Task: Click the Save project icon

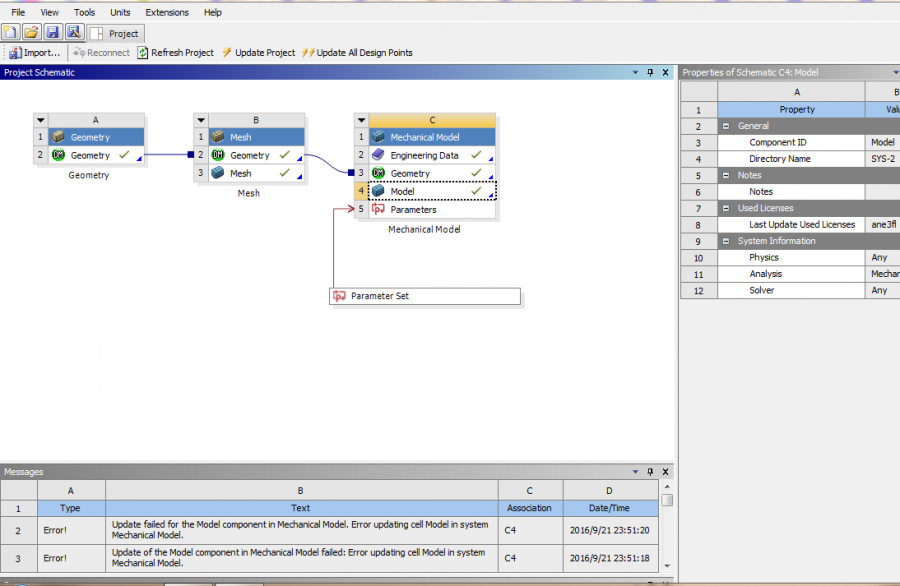Action: [53, 33]
